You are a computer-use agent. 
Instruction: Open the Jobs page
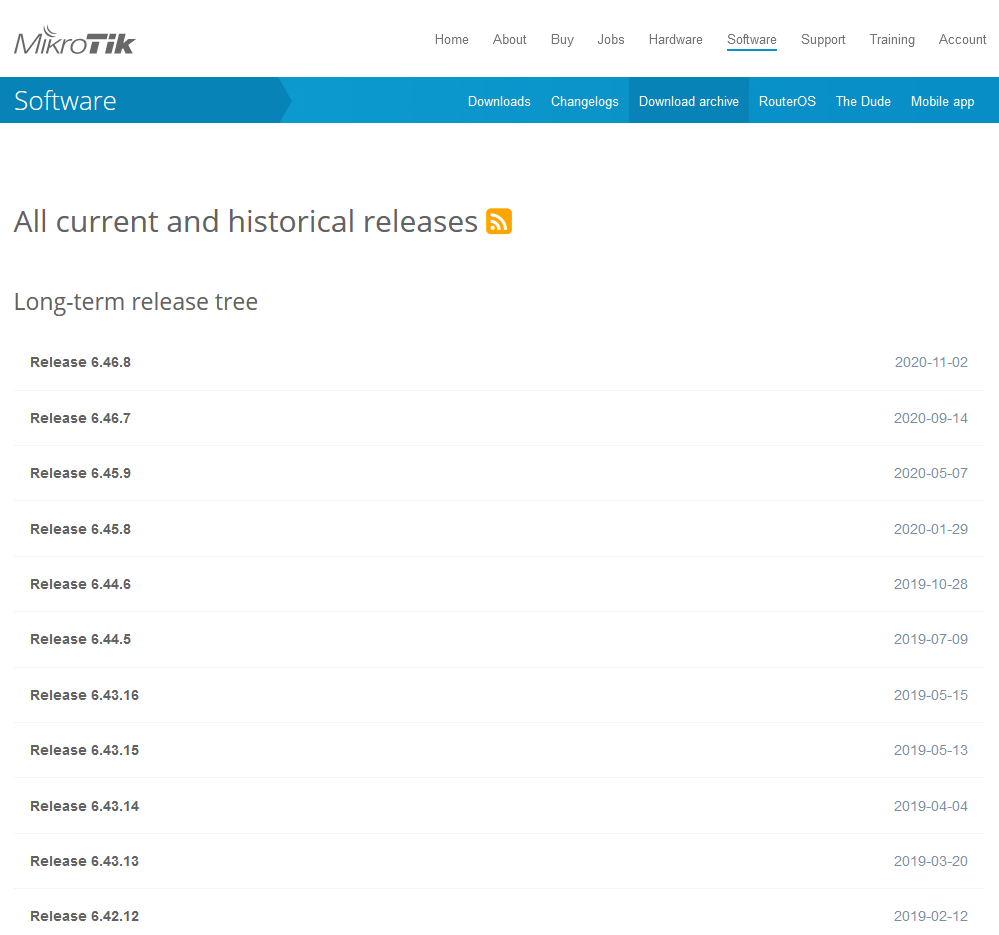[x=610, y=40]
